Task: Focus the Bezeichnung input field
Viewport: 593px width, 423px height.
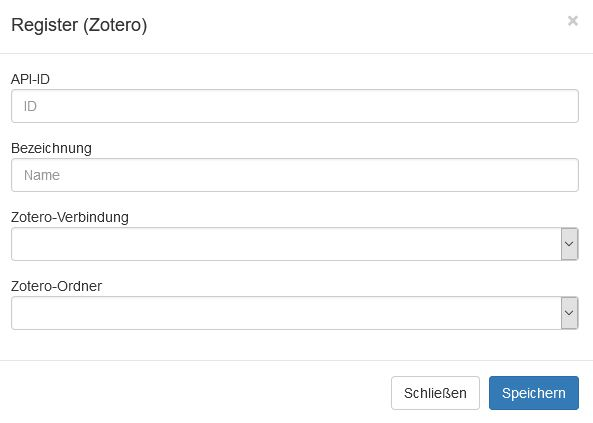Action: (x=295, y=175)
